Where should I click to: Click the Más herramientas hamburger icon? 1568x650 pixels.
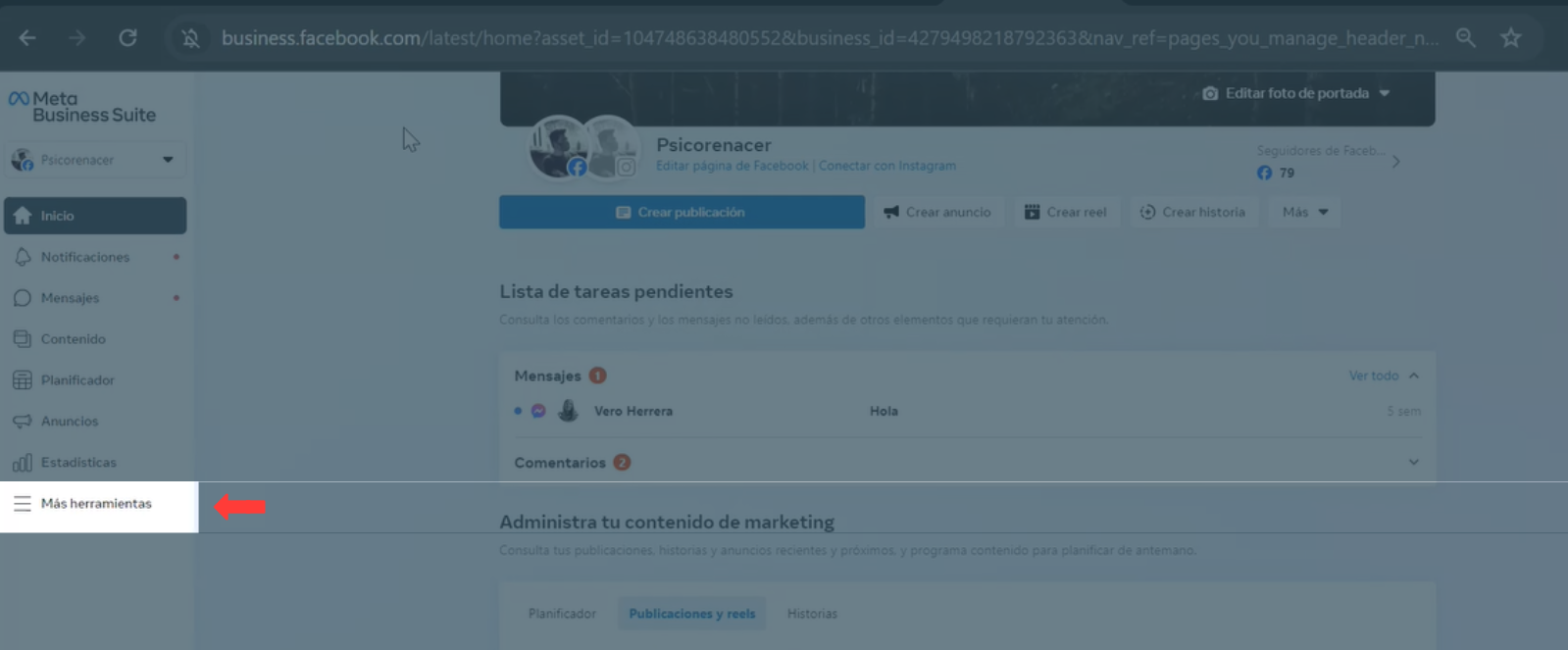pyautogui.click(x=23, y=504)
